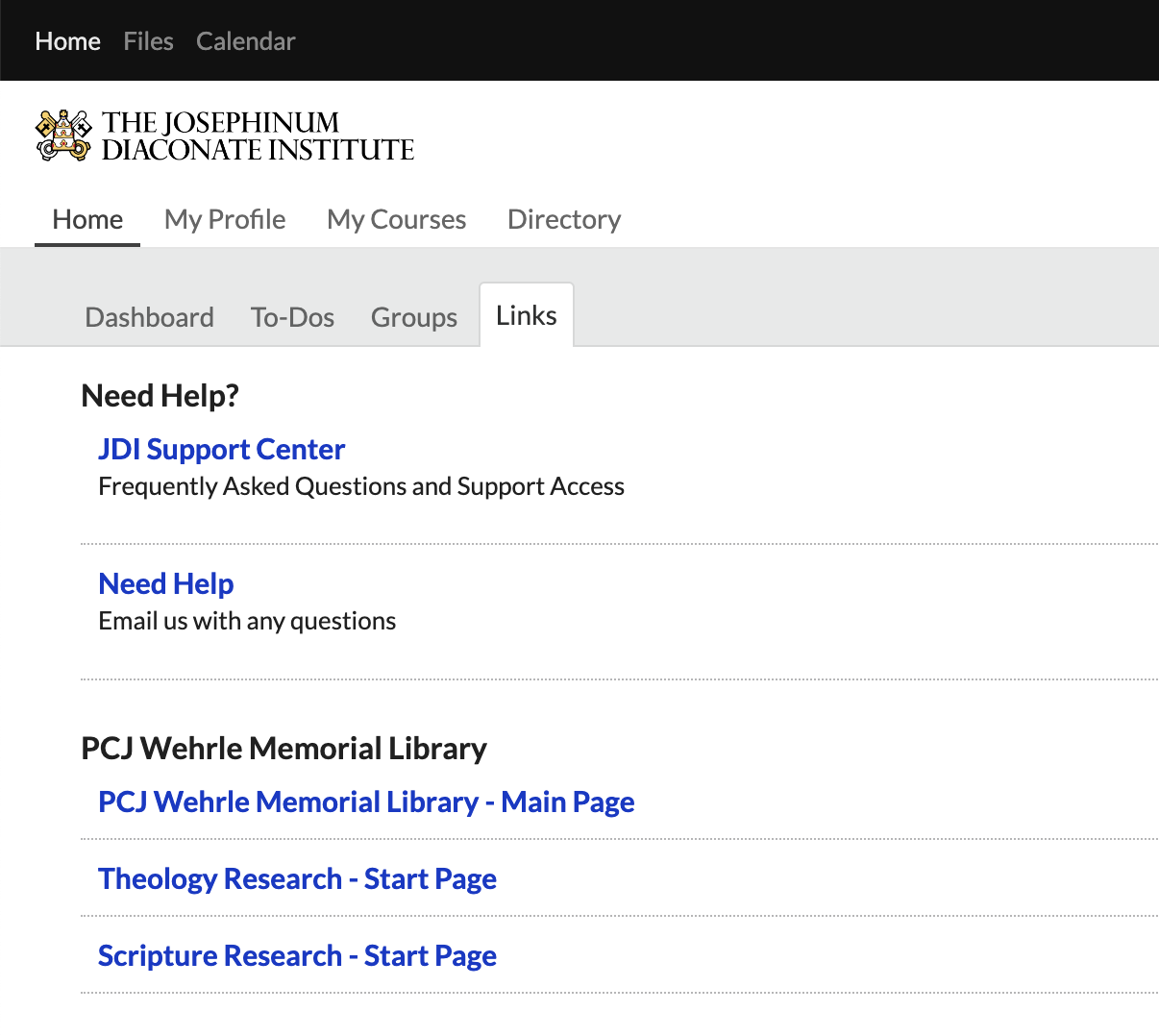Switch to the Groups tab
This screenshot has height=1036, width=1159.
(414, 317)
